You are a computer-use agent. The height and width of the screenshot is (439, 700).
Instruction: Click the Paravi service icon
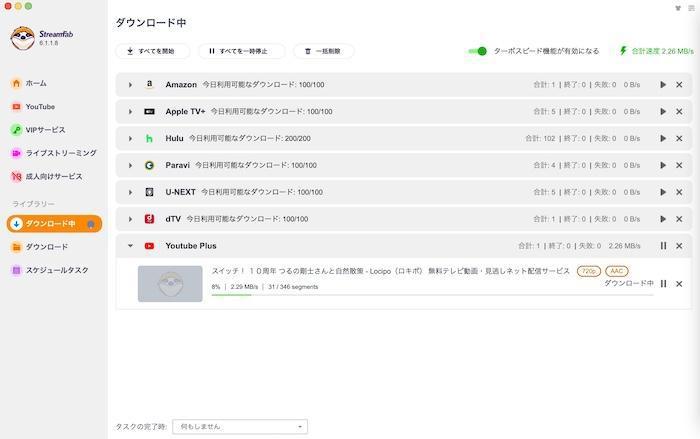pyautogui.click(x=150, y=165)
